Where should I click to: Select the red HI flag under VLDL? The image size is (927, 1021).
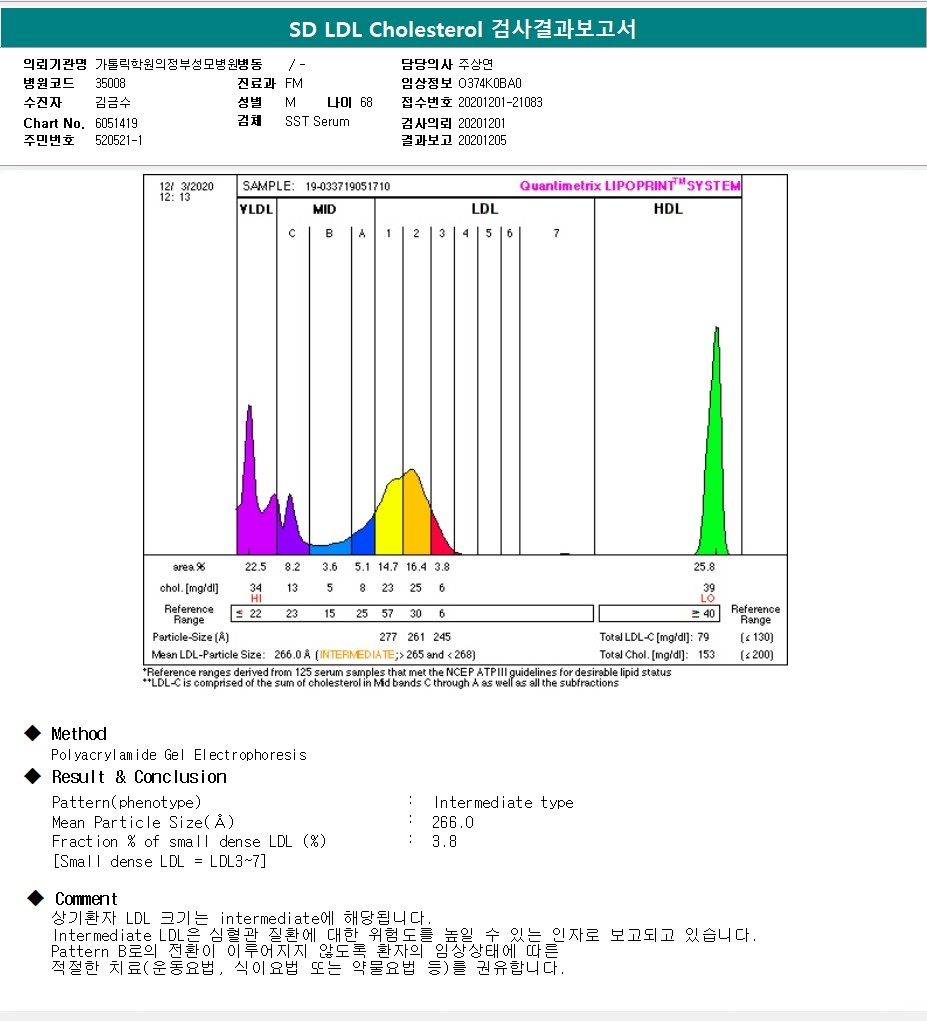pos(256,598)
